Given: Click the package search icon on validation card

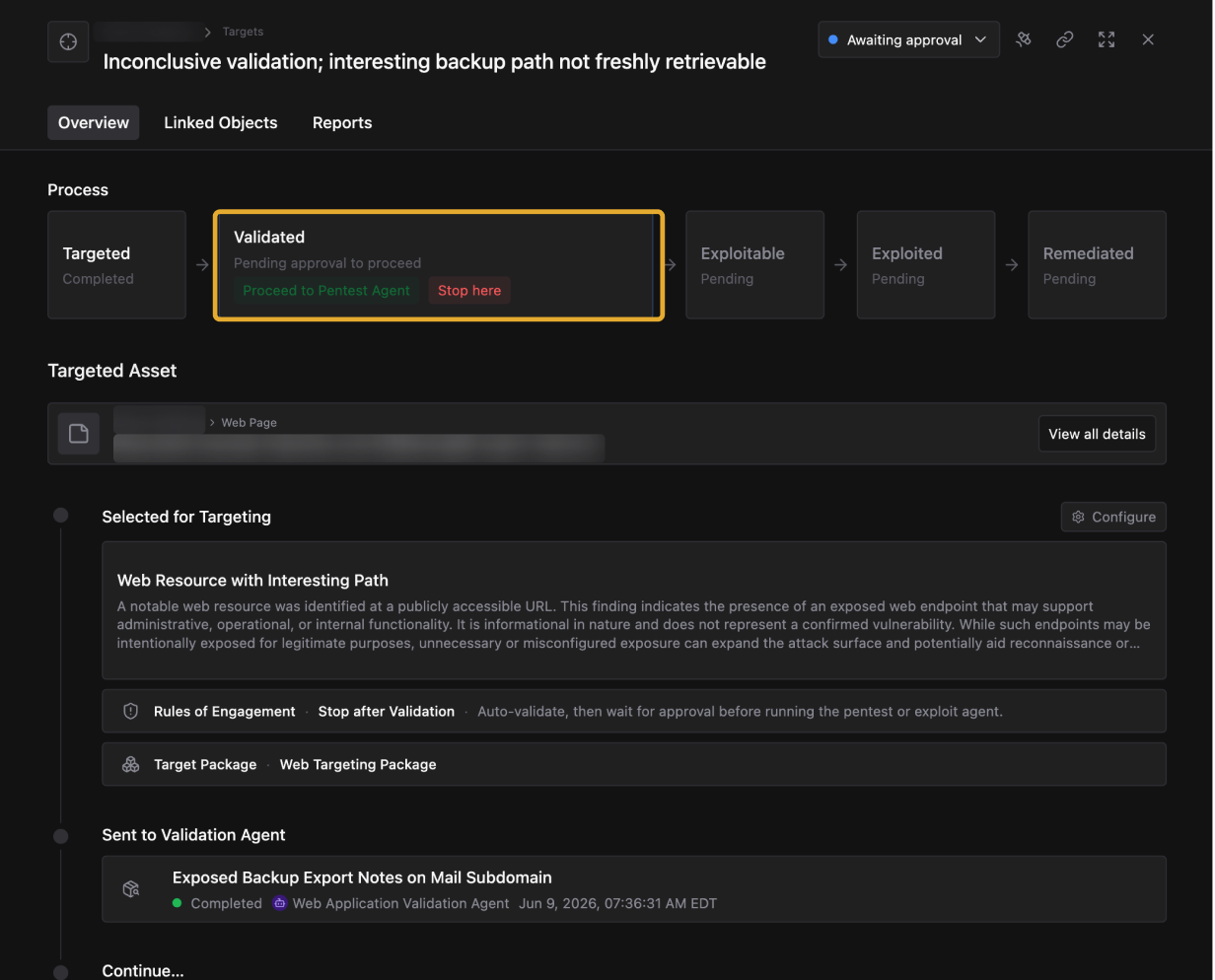Looking at the screenshot, I should [x=131, y=889].
